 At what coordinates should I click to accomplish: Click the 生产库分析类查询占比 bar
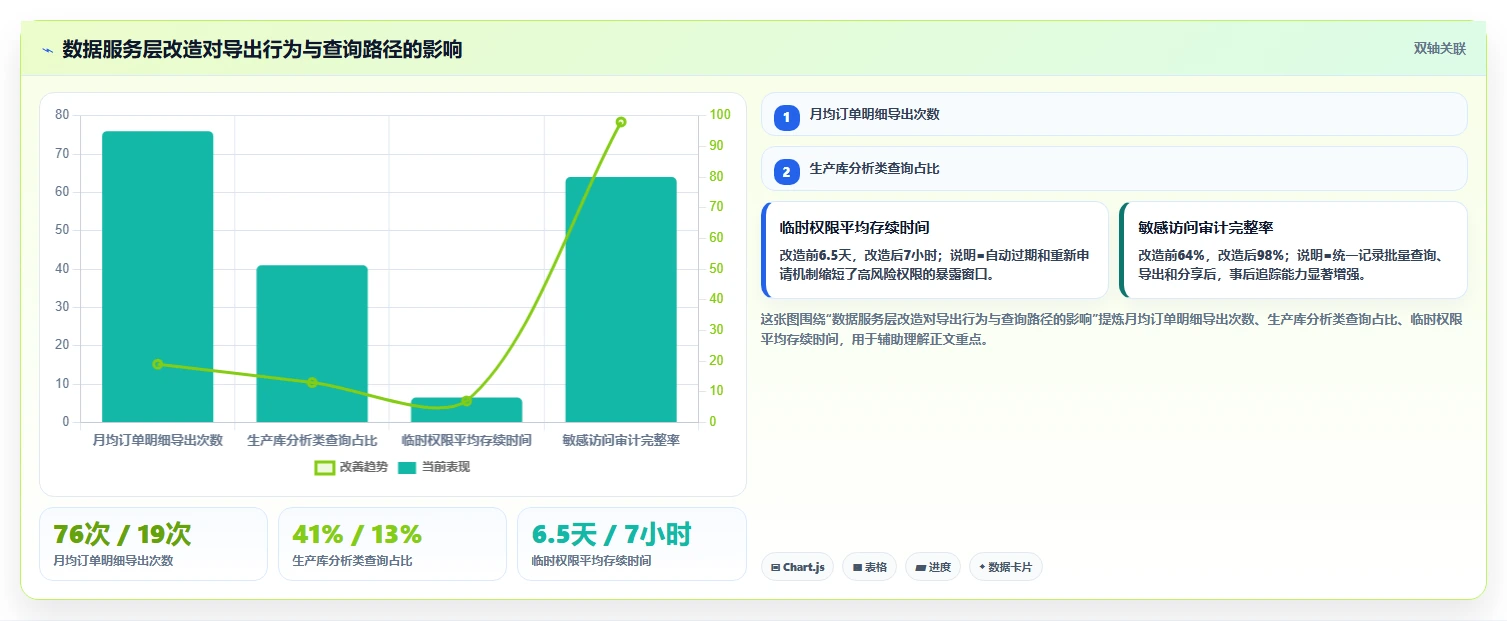pyautogui.click(x=312, y=344)
